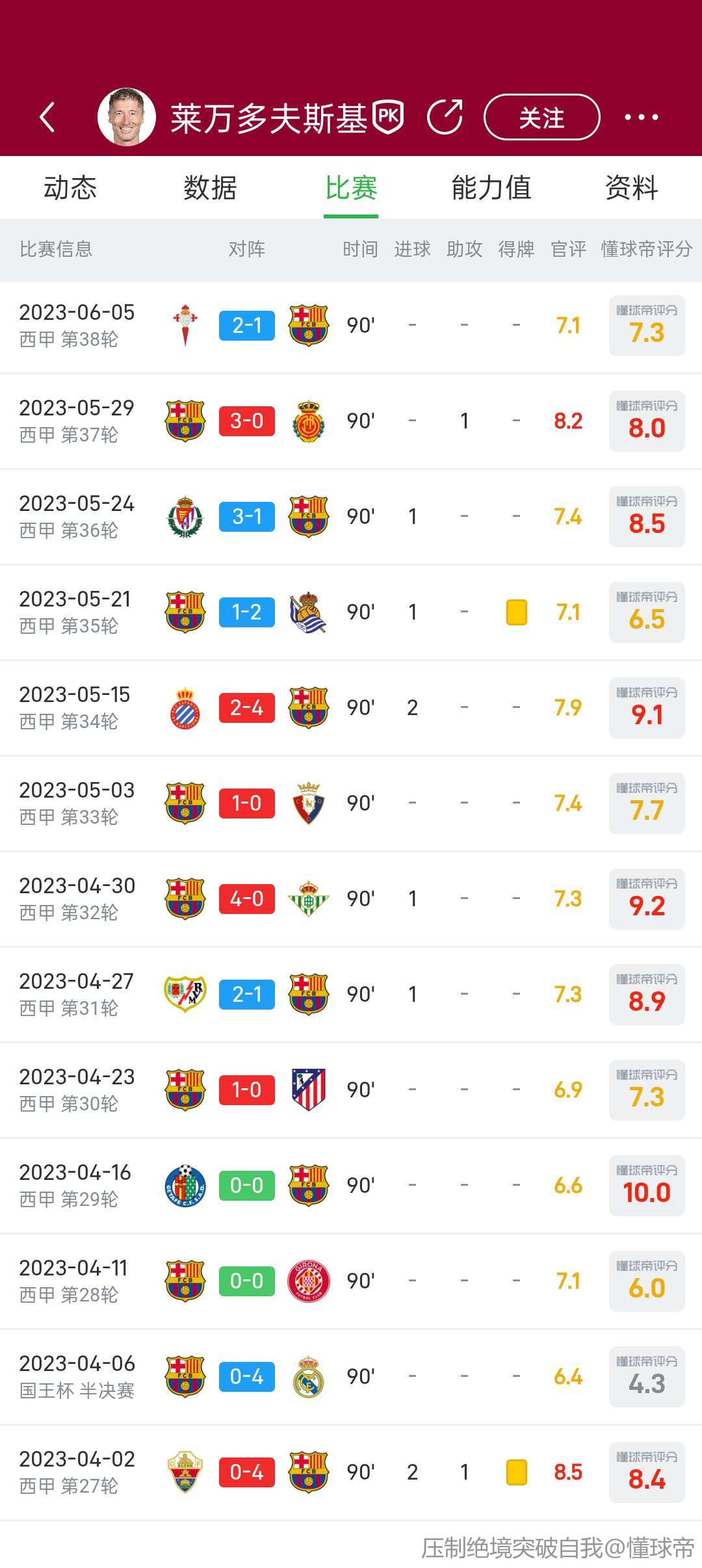Screen dimensions: 702x1568
Task: Tap Atlético Madrid crest in round 30
Action: click(x=309, y=1090)
